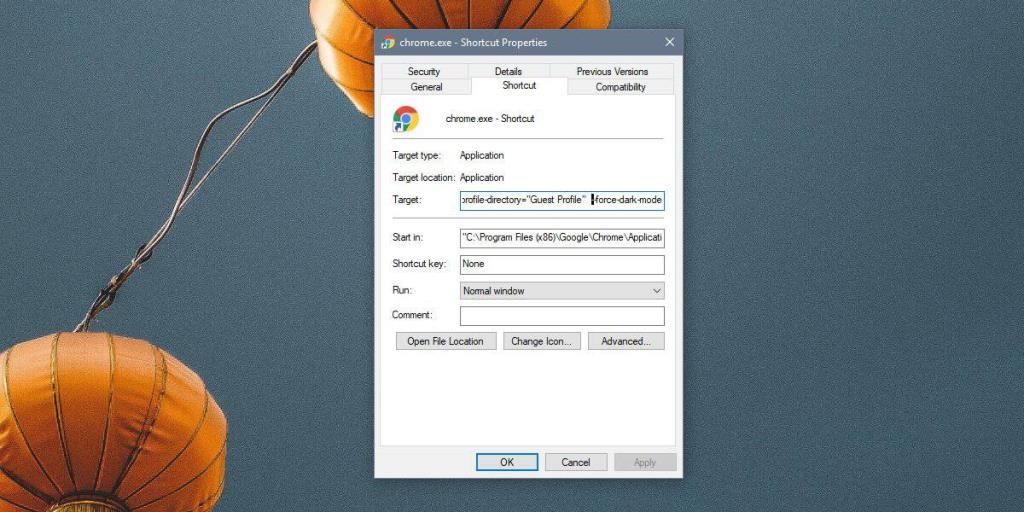Cancel the shortcut properties changes
The image size is (1024, 512).
(x=576, y=462)
